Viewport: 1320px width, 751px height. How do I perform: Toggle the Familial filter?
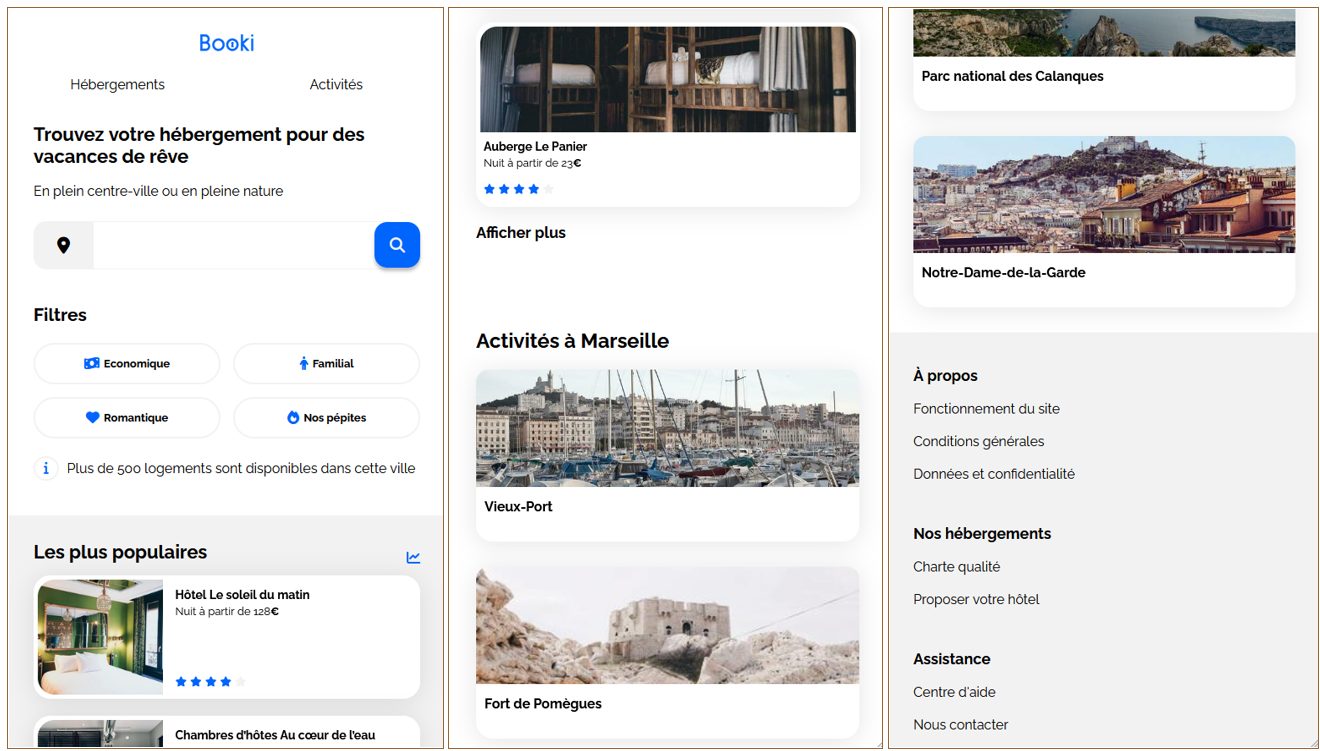pyautogui.click(x=326, y=364)
